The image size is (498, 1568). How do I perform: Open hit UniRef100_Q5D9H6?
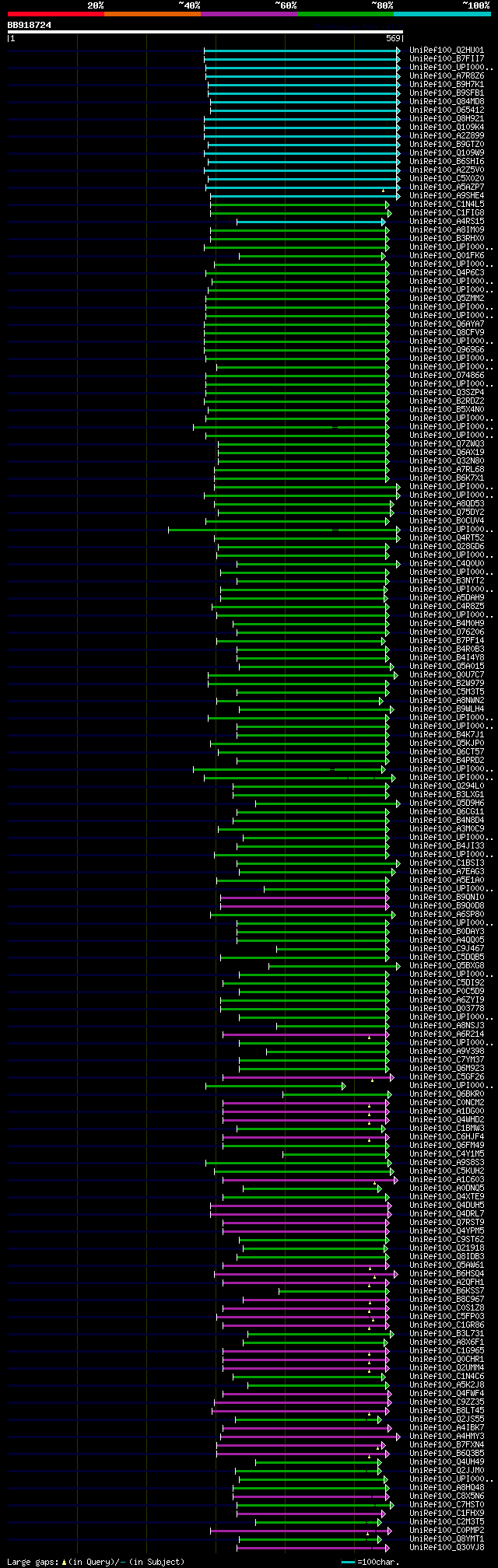pyautogui.click(x=447, y=803)
